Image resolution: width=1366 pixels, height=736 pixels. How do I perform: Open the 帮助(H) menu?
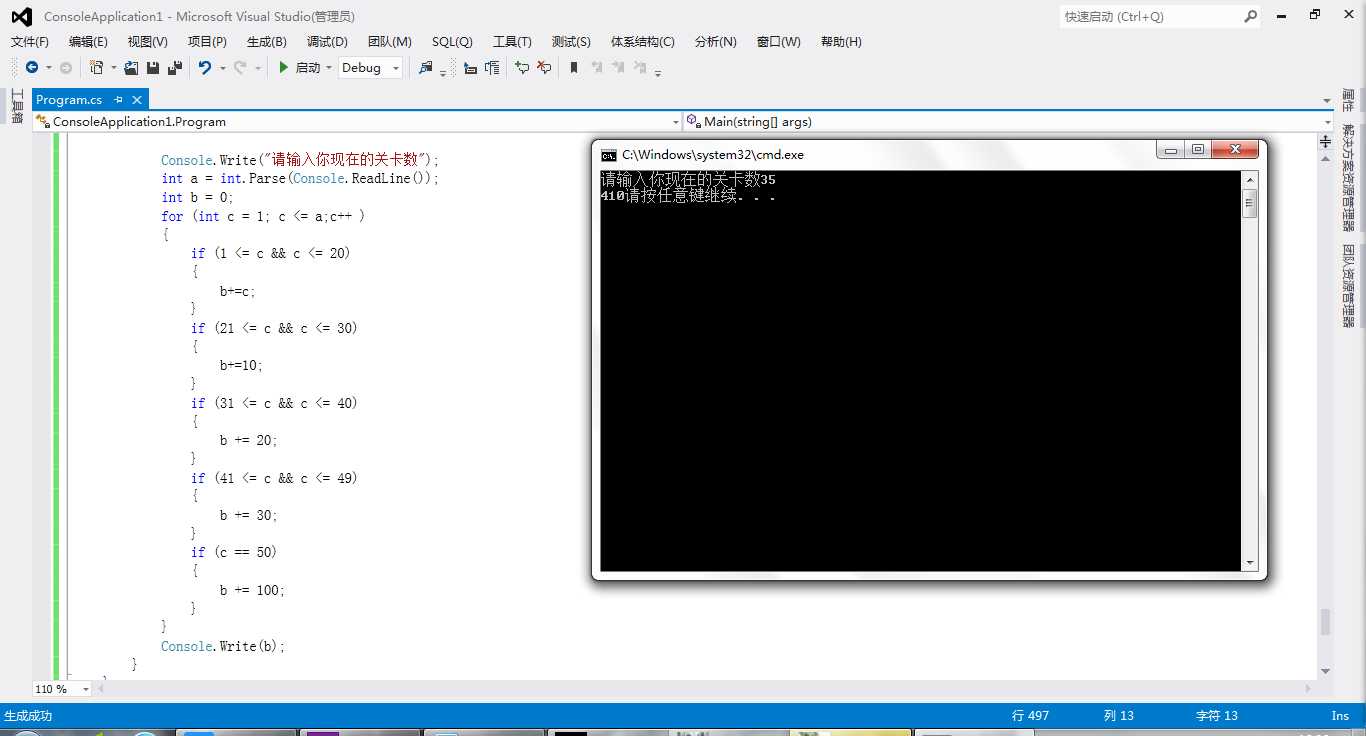(x=841, y=42)
